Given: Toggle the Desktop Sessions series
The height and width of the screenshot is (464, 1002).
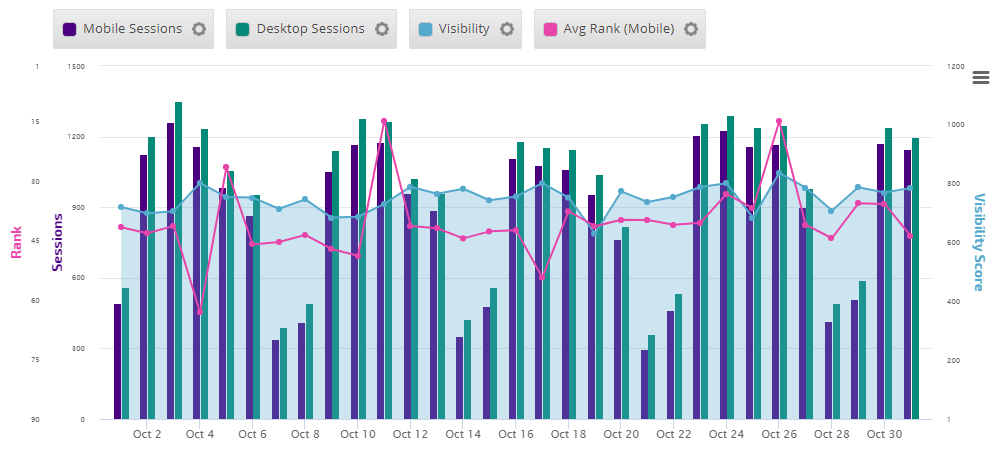Looking at the screenshot, I should coord(310,29).
